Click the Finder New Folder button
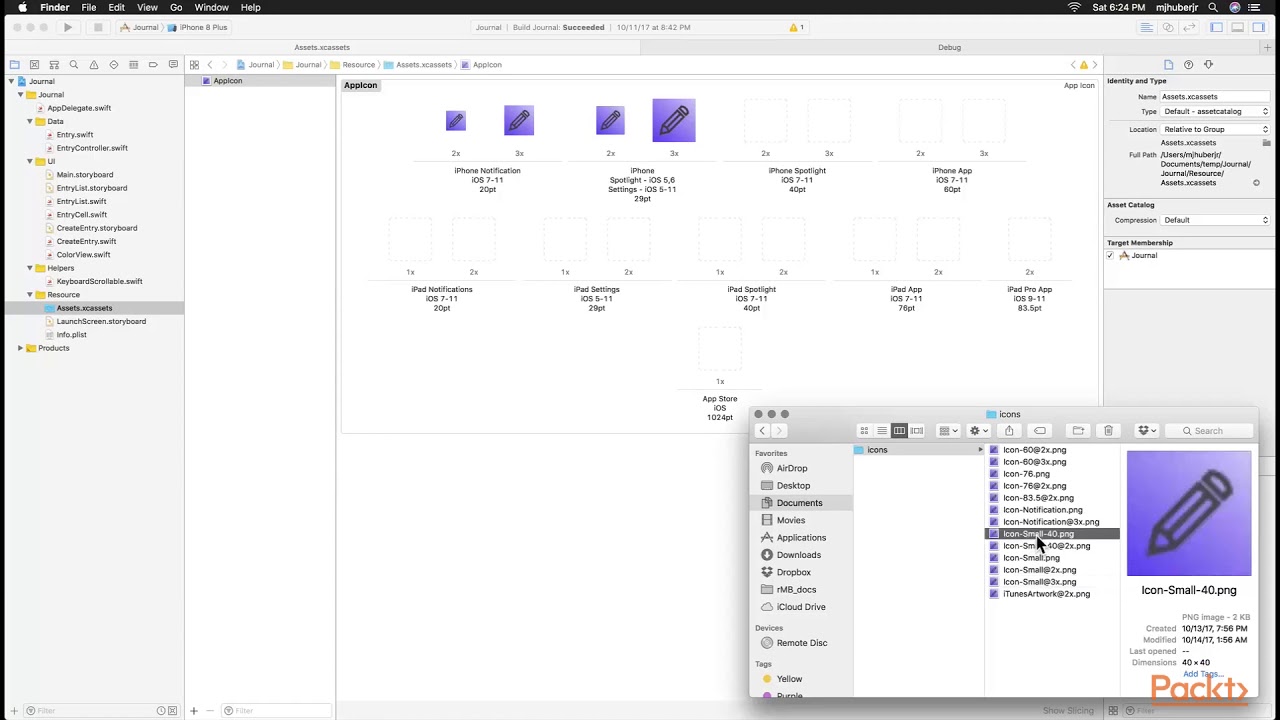 pos(1078,431)
